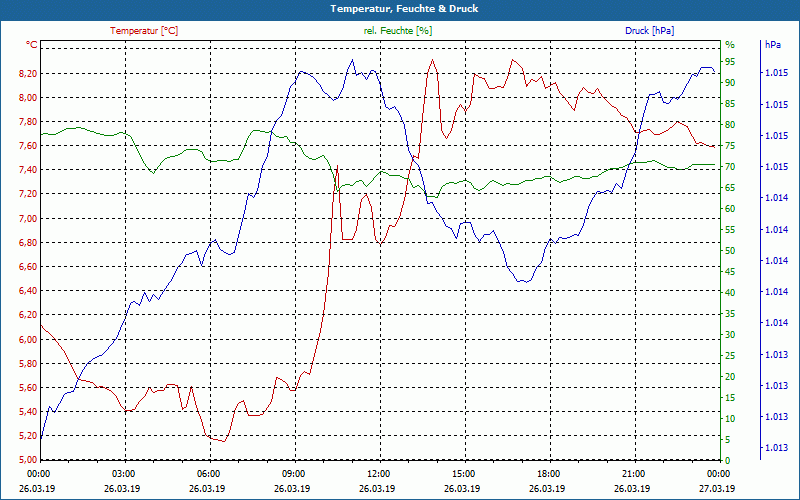Click the 50 humidity axis value
Viewport: 800px width, 500px height.
[730, 251]
